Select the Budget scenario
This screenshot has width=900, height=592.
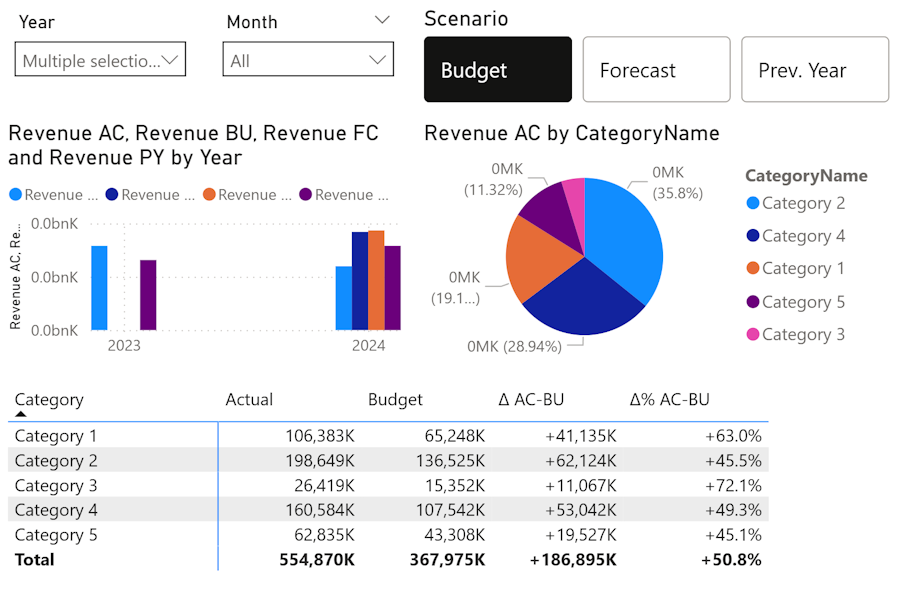tap(498, 70)
